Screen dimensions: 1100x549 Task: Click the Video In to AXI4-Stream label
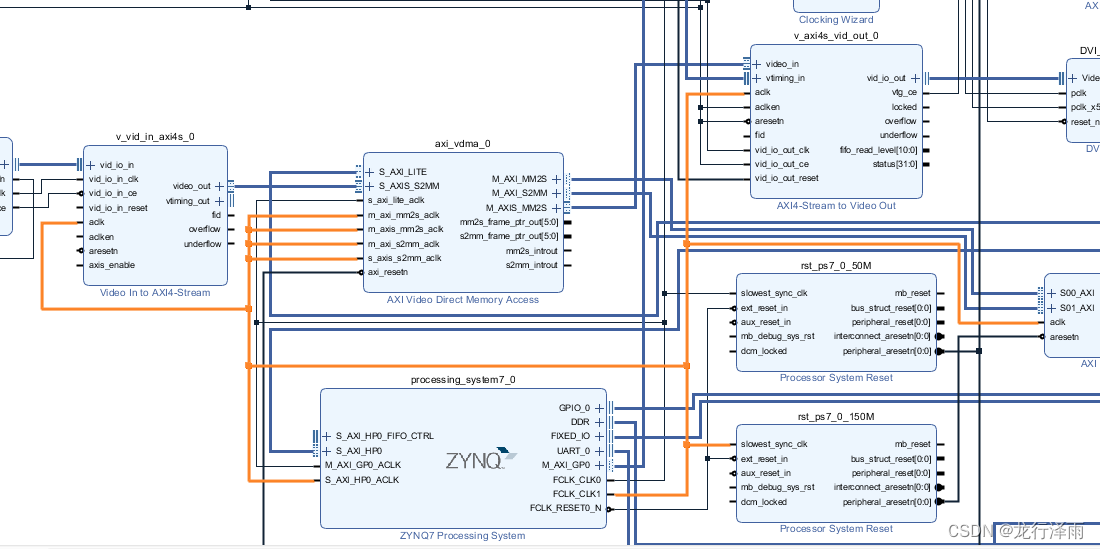pyautogui.click(x=155, y=292)
